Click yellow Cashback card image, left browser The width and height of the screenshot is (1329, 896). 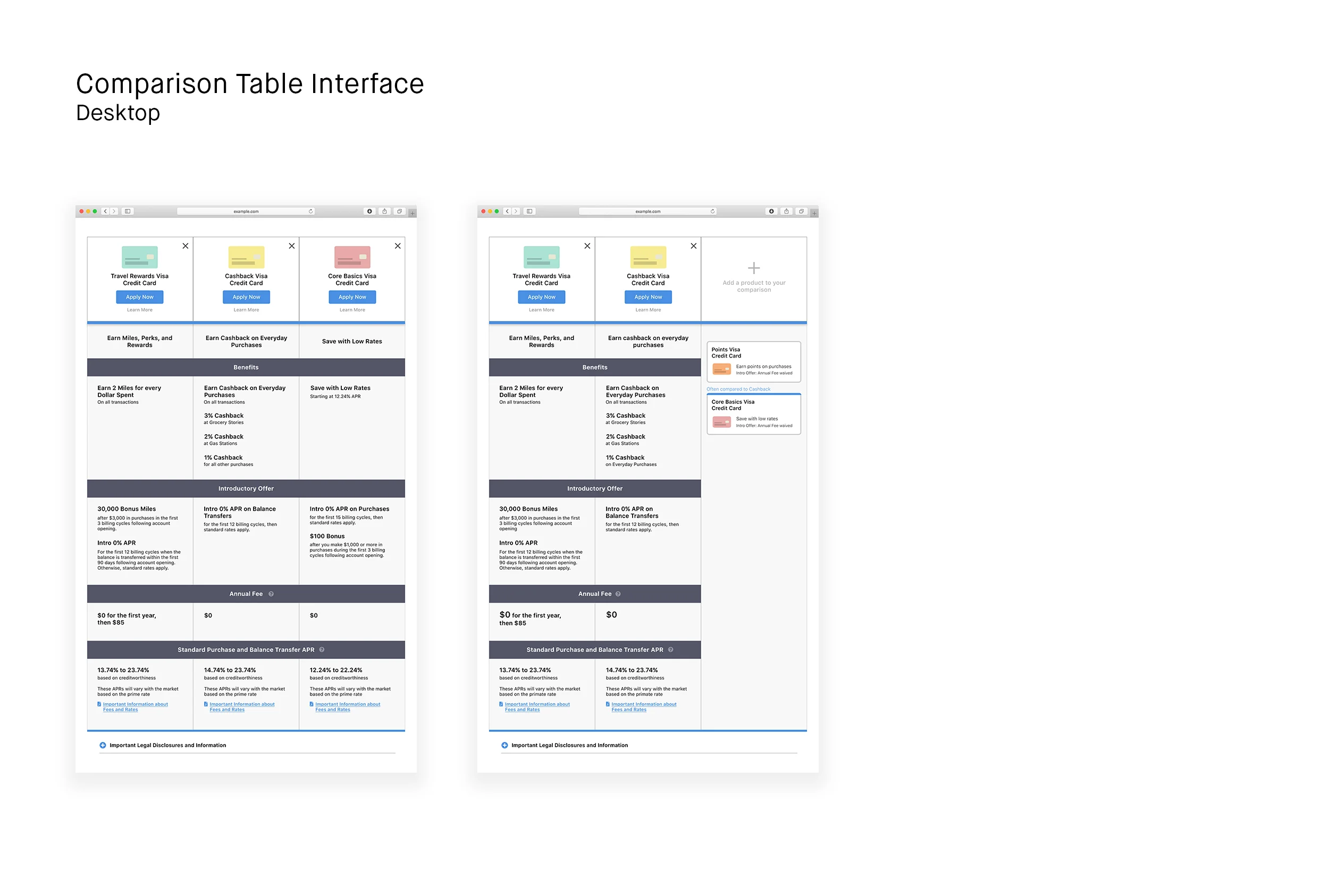tap(246, 257)
